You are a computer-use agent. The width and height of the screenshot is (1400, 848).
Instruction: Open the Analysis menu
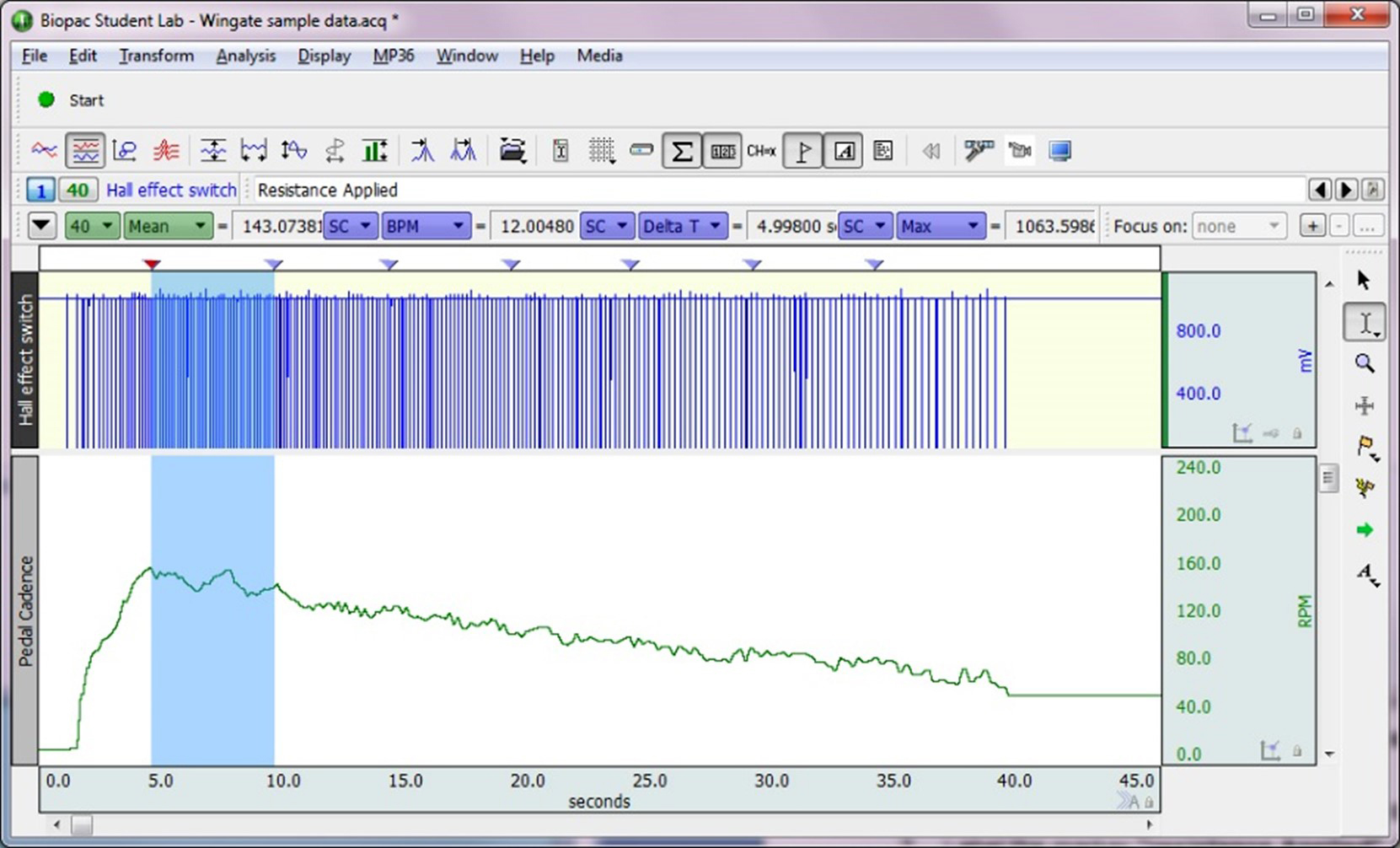245,56
